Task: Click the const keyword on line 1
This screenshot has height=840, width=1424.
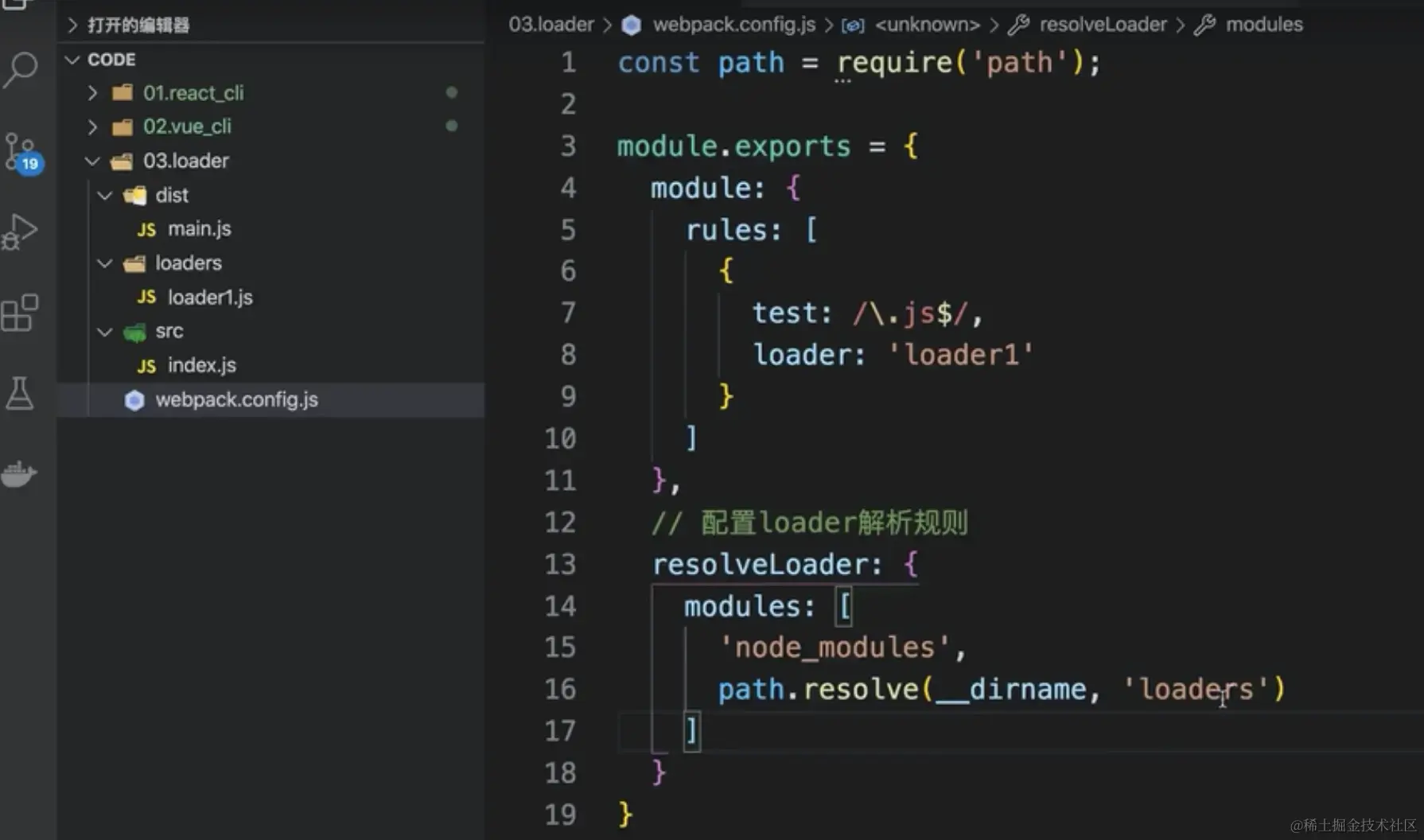Action: [659, 63]
